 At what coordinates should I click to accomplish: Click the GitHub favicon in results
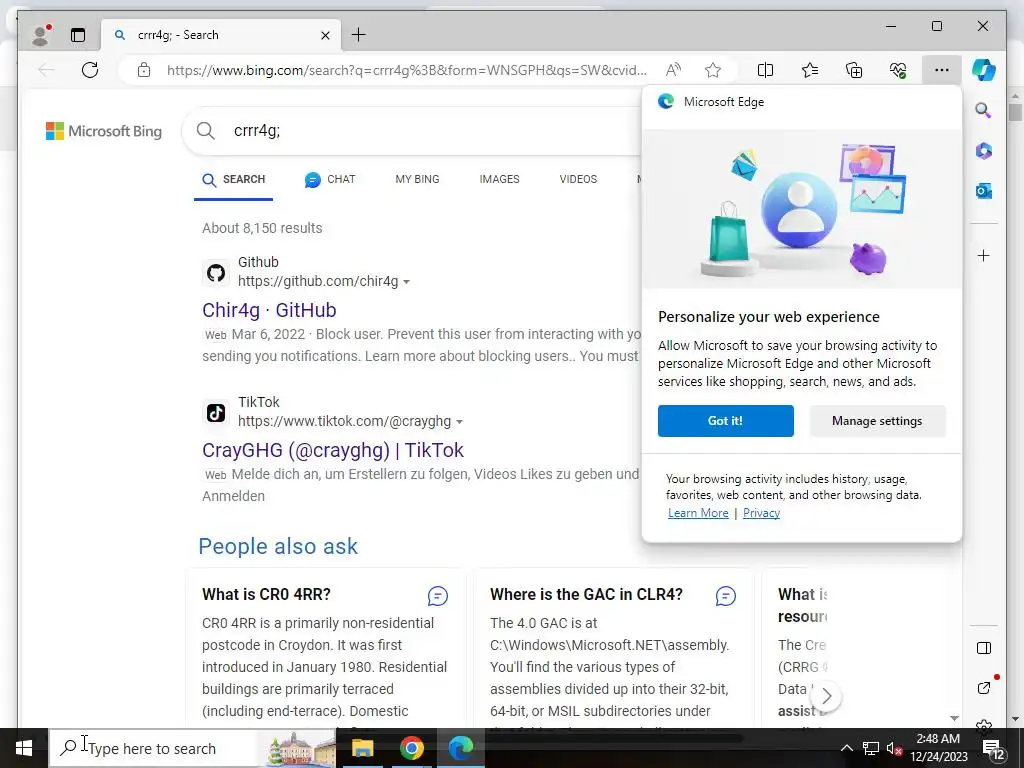216,272
